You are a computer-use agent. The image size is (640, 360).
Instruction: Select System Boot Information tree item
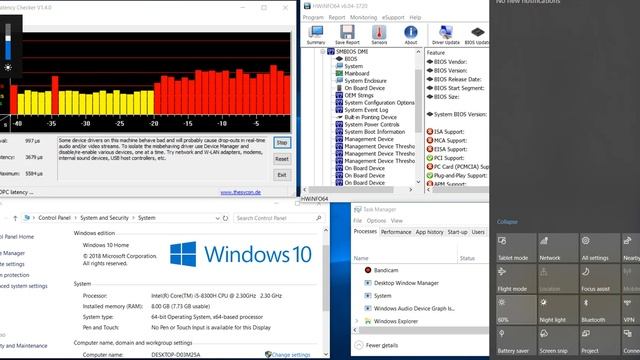374,132
